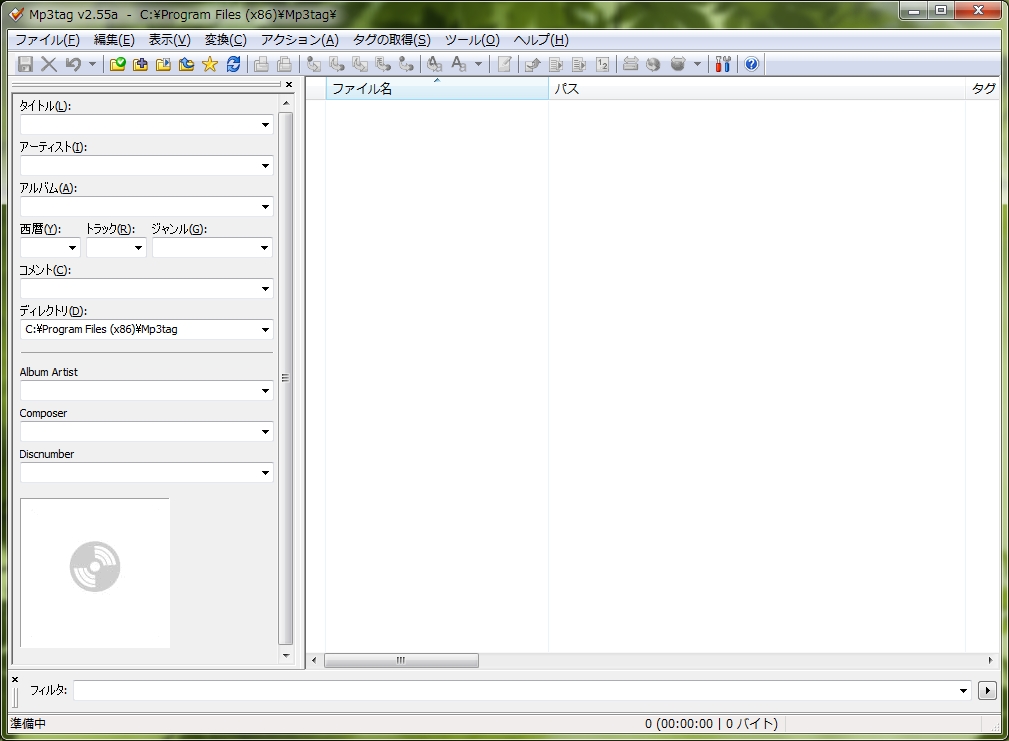Open the タグの取得(S) menu
The image size is (1009, 741).
[x=392, y=40]
